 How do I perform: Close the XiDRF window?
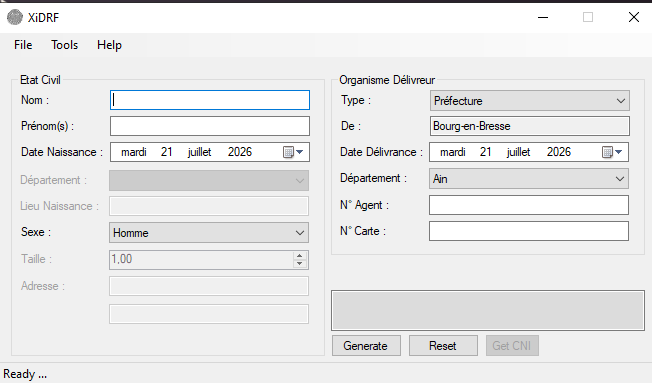pos(634,17)
